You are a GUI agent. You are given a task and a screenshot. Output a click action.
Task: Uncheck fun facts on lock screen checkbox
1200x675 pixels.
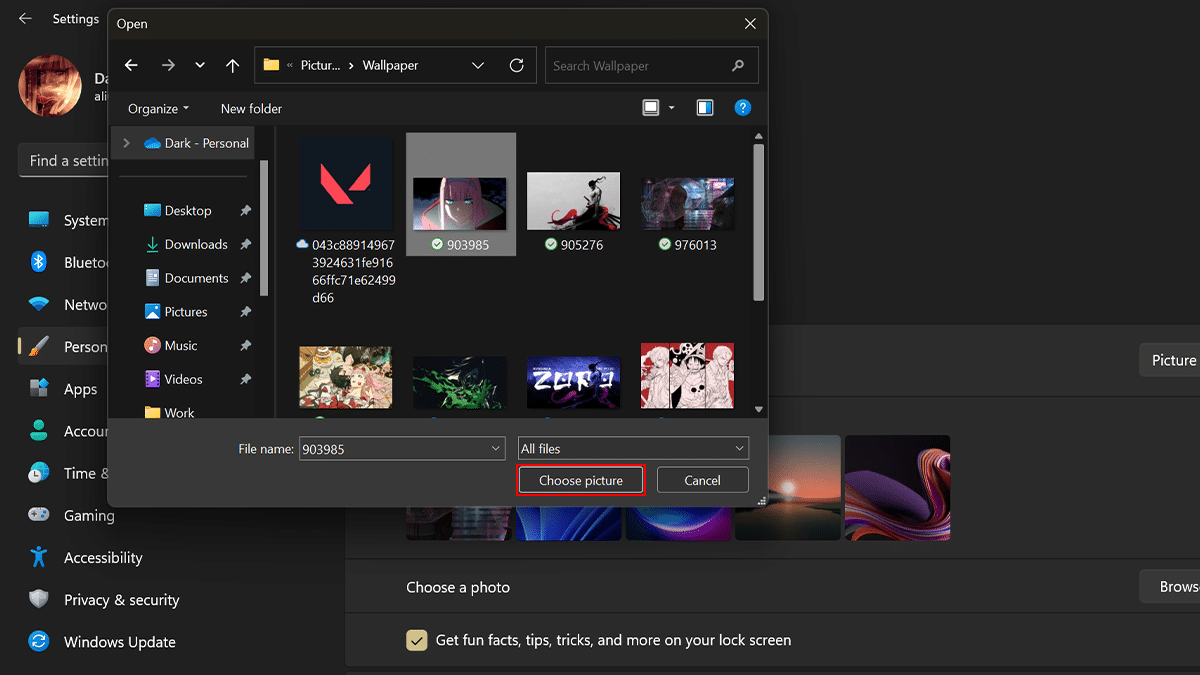click(x=416, y=640)
